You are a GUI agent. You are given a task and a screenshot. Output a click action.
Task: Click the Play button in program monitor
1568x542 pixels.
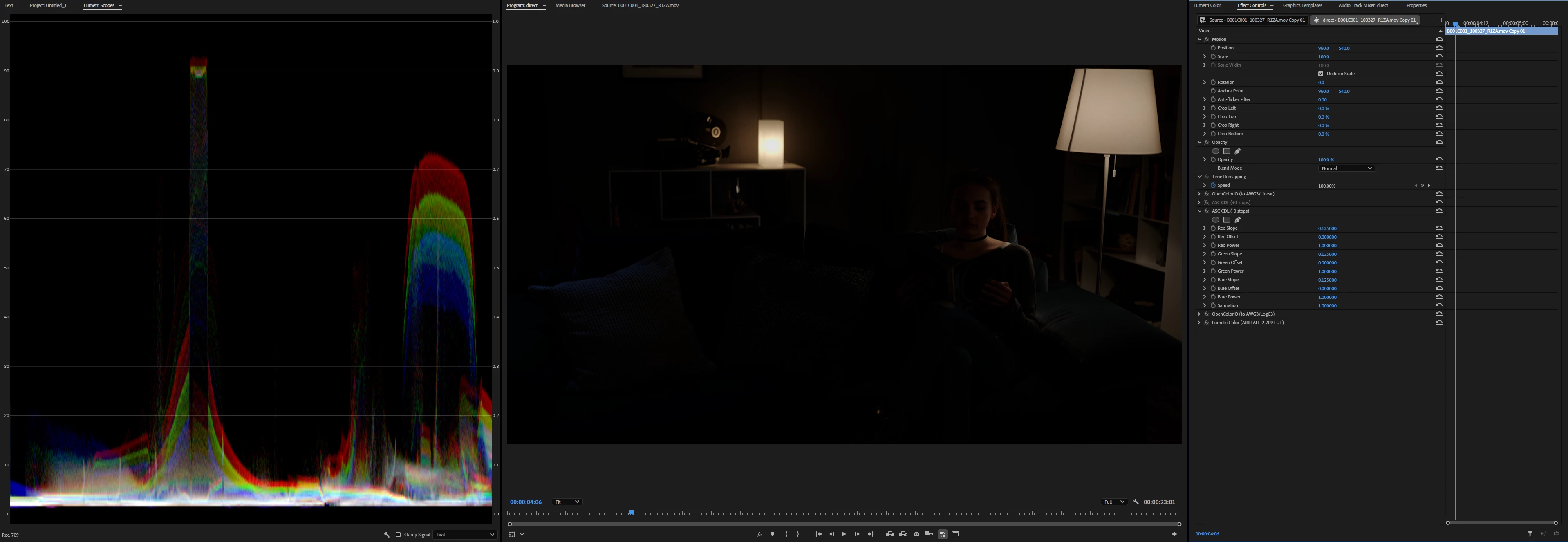click(844, 534)
